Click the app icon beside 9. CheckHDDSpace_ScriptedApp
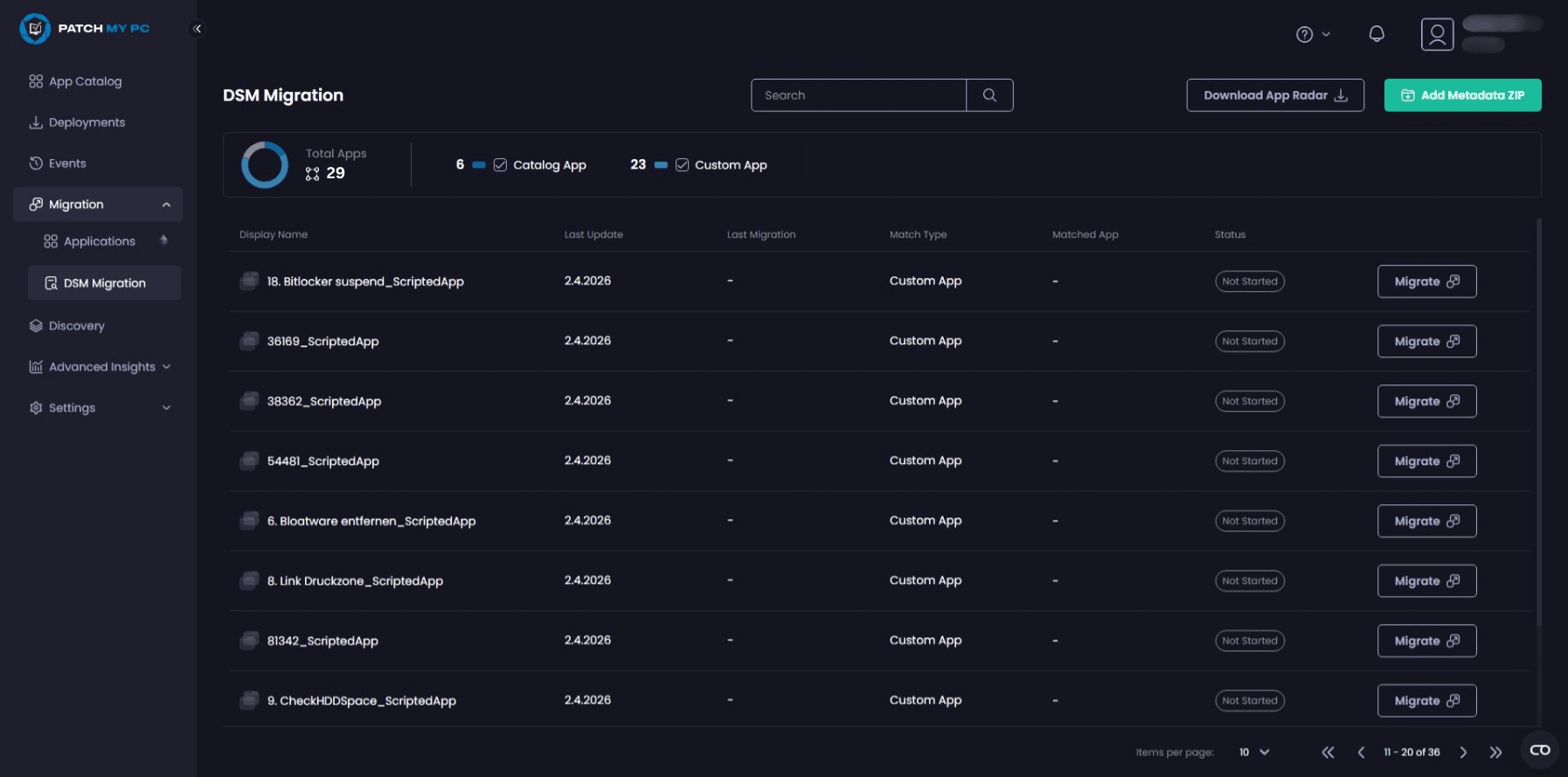Viewport: 1568px width, 777px height. coord(249,700)
